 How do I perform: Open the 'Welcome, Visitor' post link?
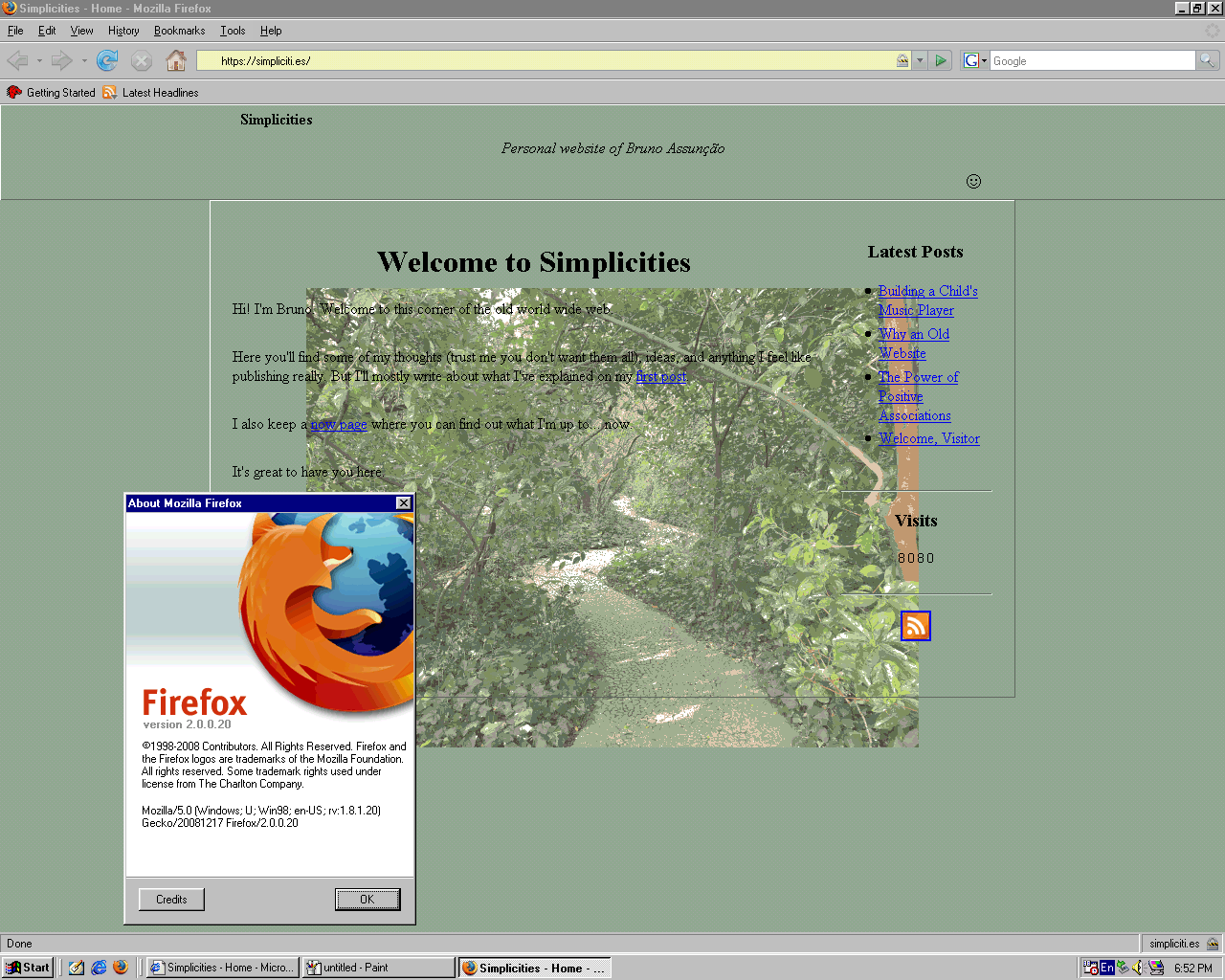(929, 438)
